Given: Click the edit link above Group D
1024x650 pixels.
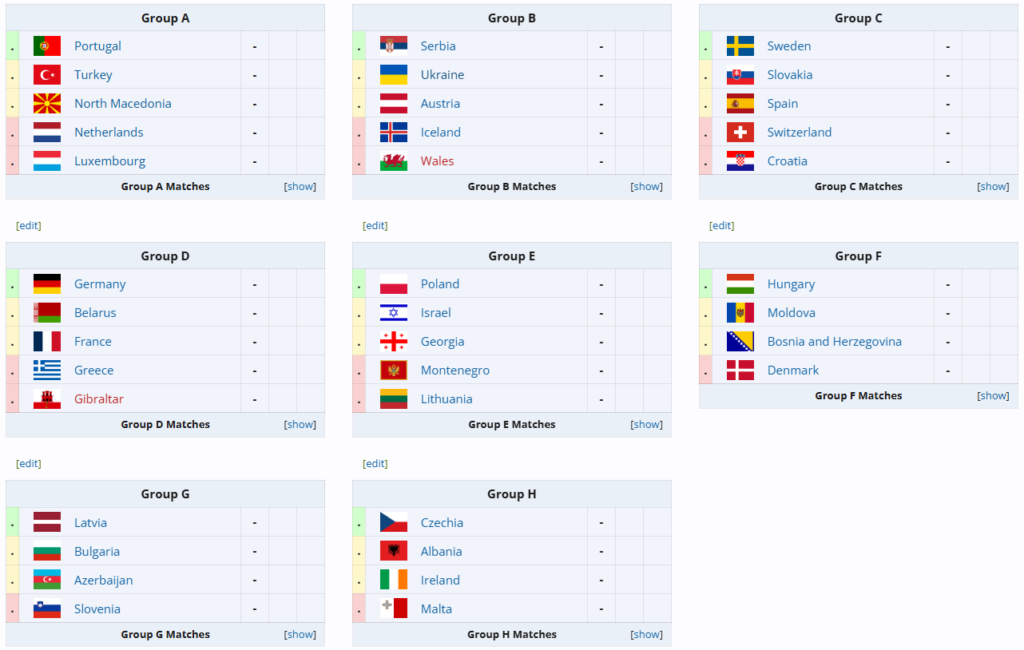Looking at the screenshot, I should pyautogui.click(x=28, y=225).
